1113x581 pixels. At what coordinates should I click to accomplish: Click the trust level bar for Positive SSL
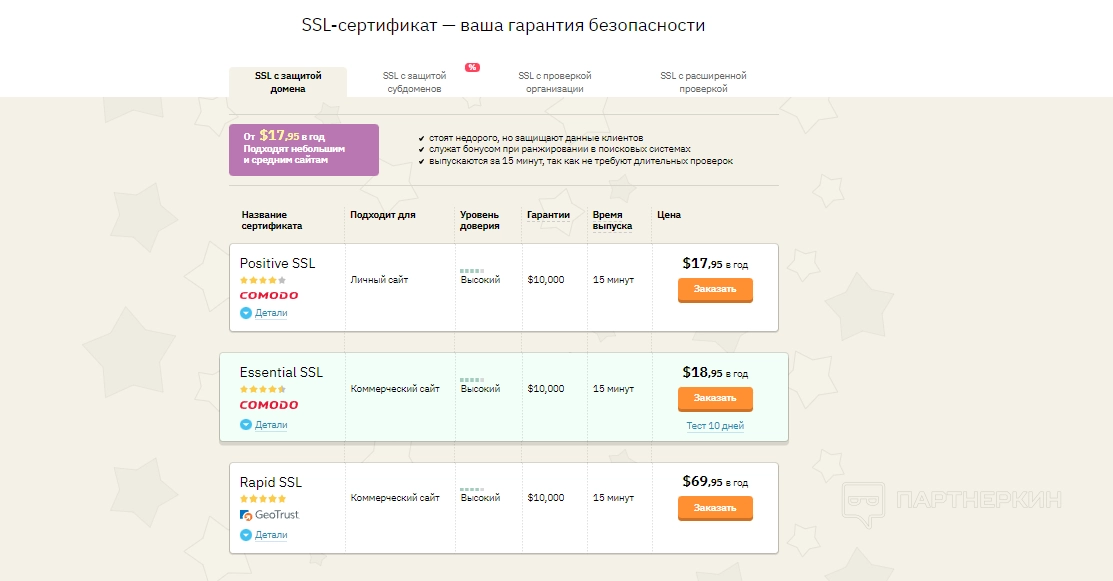point(472,271)
